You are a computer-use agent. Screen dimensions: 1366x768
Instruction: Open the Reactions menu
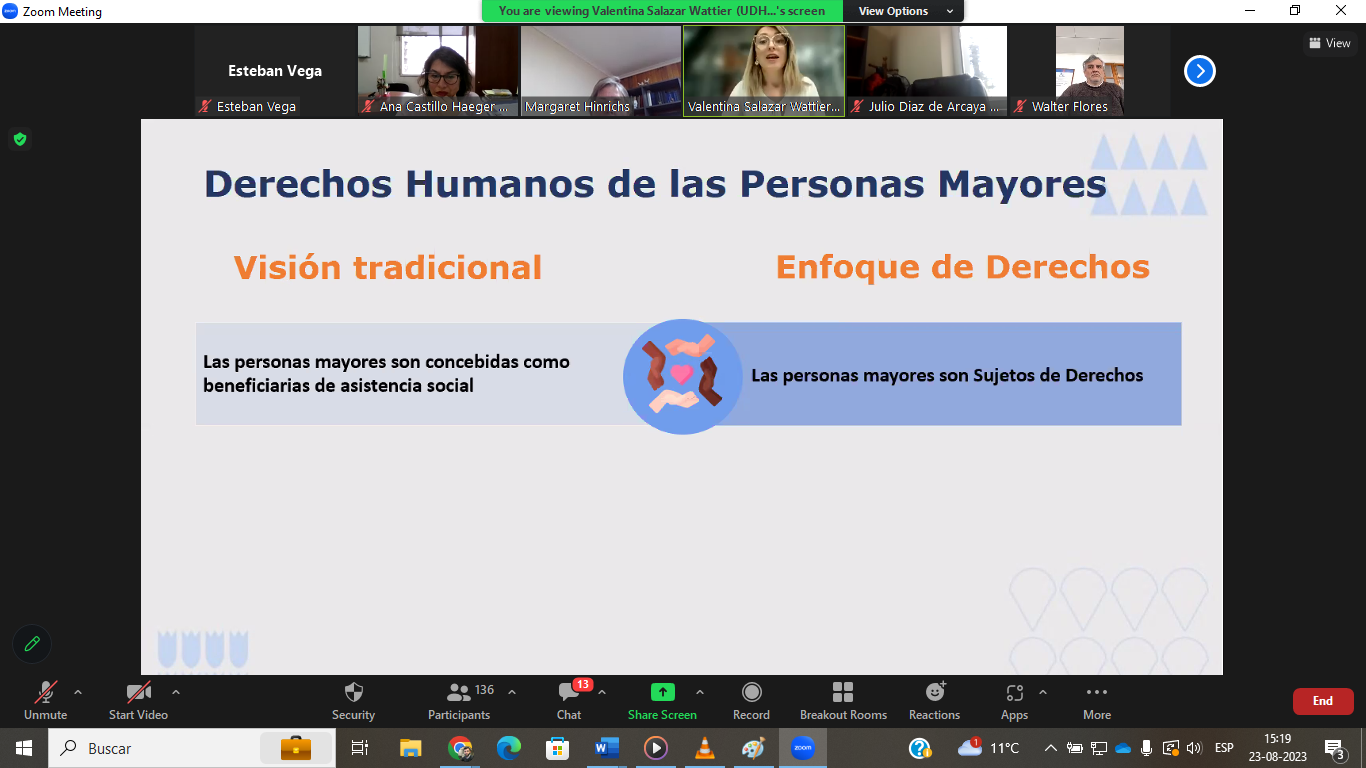(934, 700)
